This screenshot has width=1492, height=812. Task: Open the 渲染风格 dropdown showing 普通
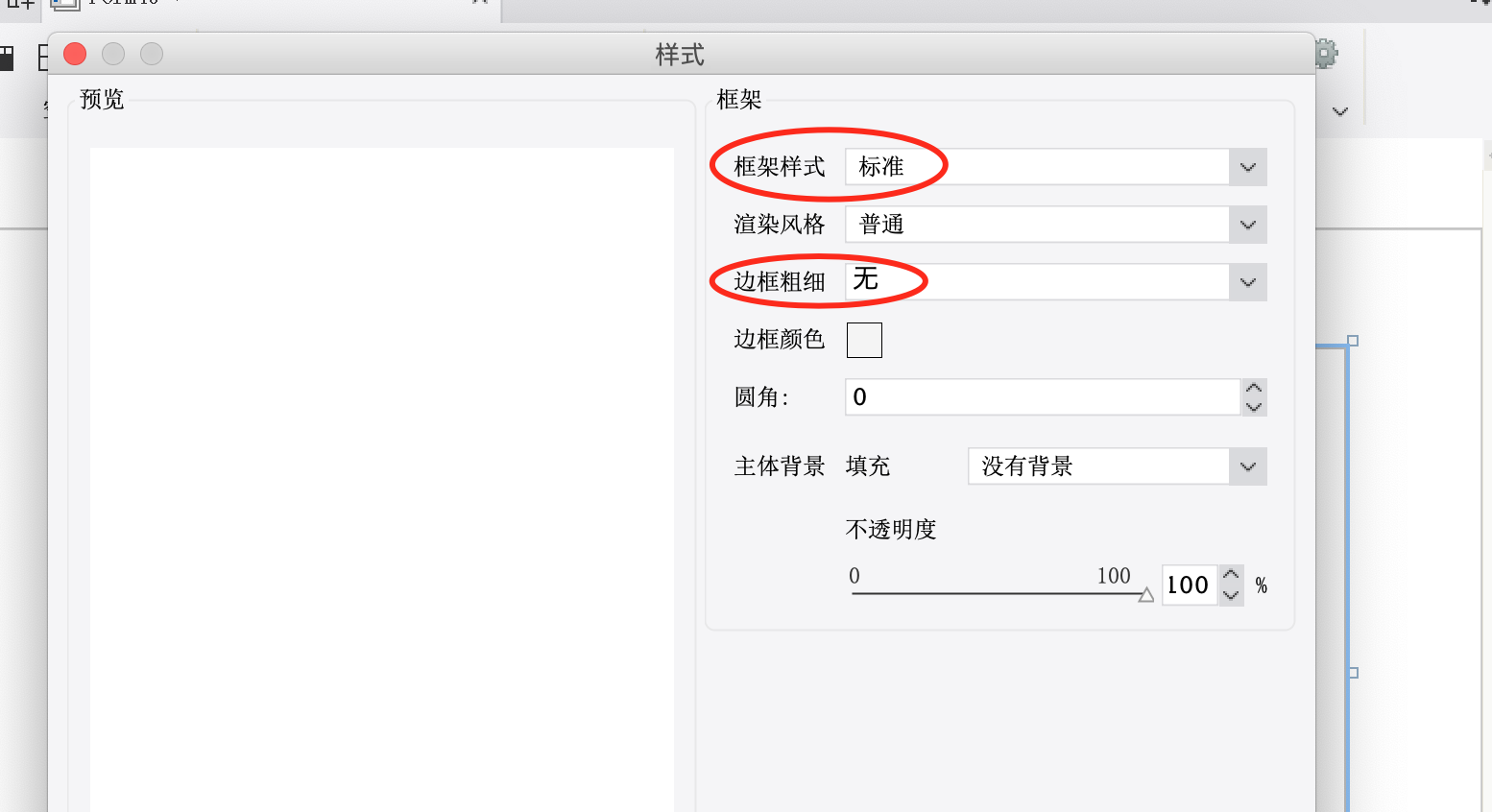click(1056, 225)
